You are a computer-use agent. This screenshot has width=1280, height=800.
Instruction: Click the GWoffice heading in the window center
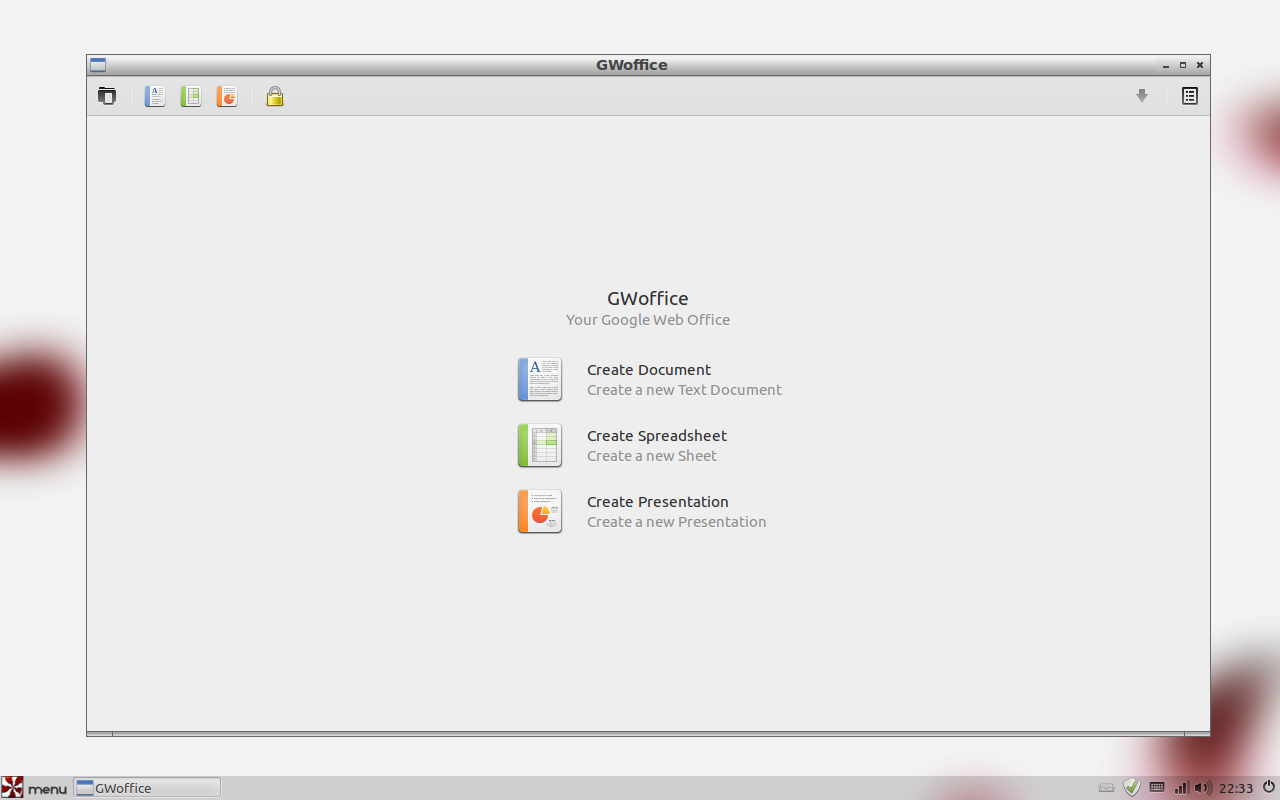point(648,298)
